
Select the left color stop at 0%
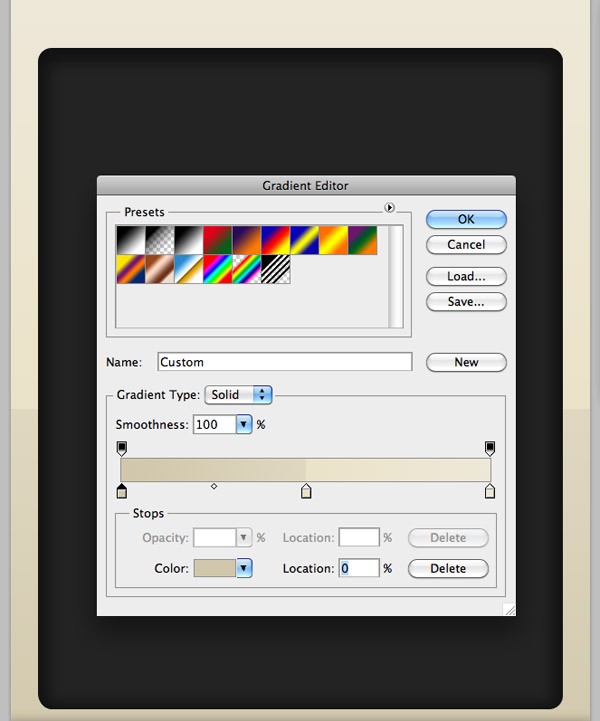122,491
